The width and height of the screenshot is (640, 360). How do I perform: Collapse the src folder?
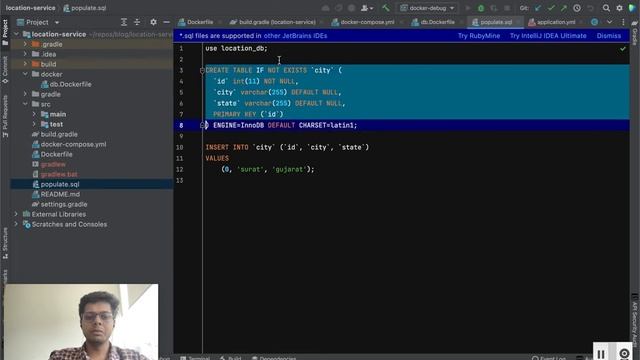click(25, 104)
